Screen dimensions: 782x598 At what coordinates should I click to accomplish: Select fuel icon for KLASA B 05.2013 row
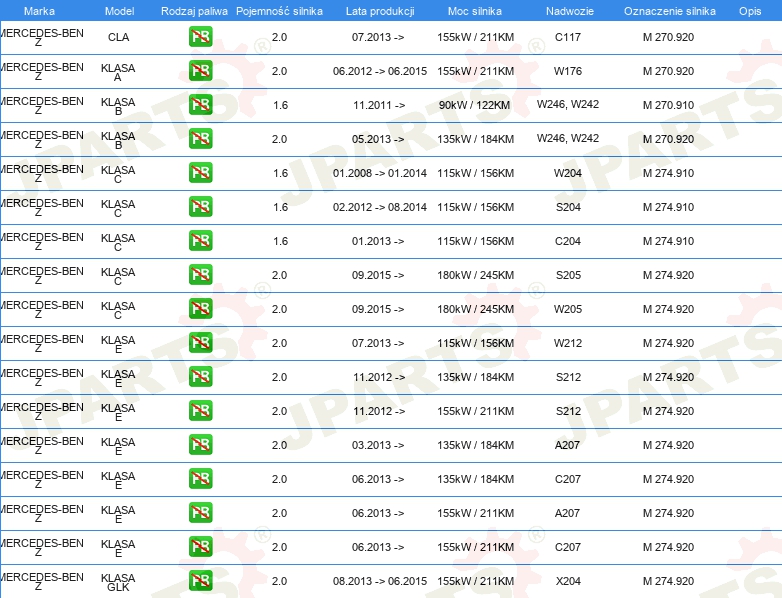coord(200,139)
